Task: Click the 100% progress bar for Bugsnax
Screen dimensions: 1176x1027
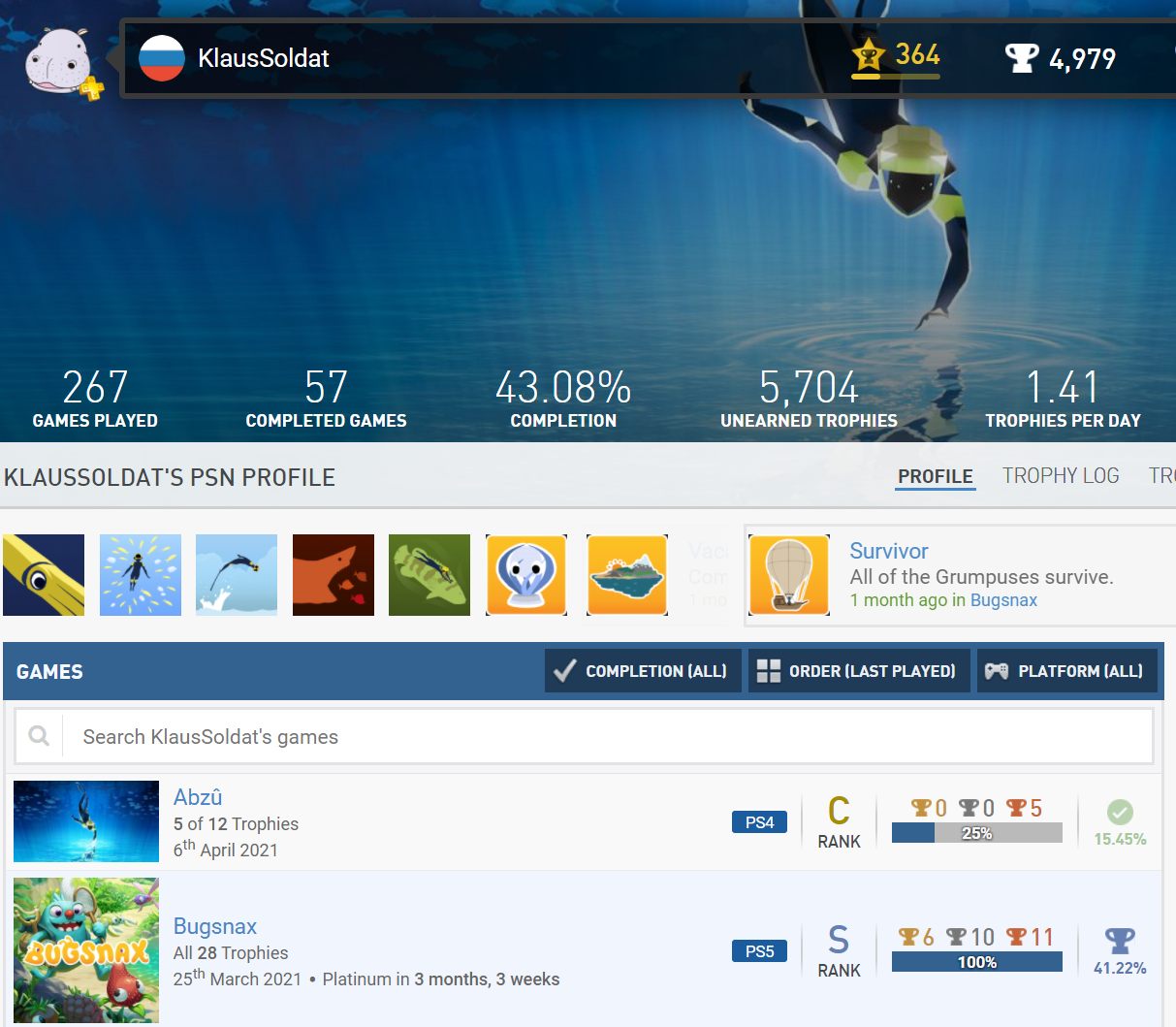Action: (977, 962)
